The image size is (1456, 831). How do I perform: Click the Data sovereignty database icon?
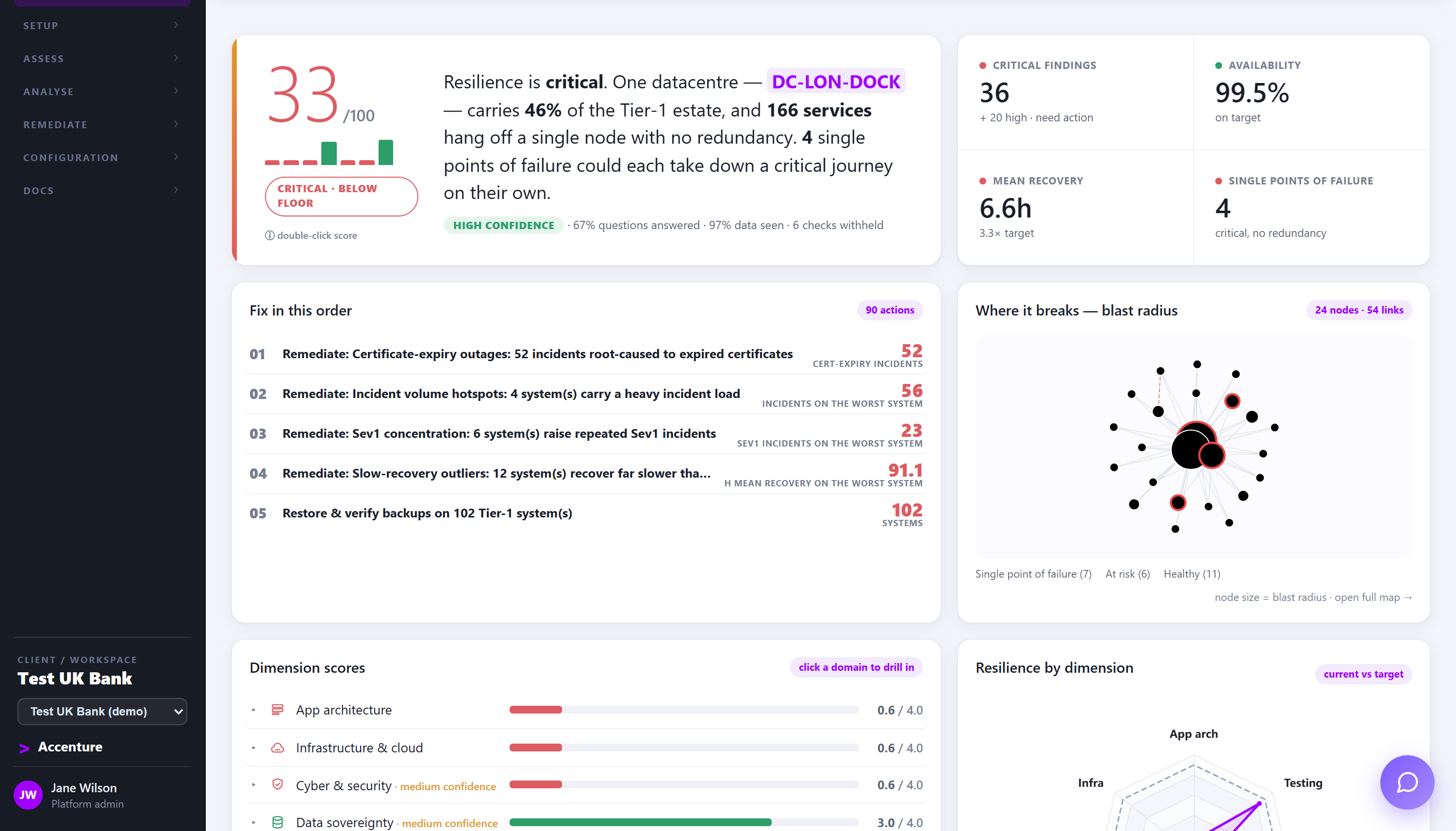coord(277,822)
